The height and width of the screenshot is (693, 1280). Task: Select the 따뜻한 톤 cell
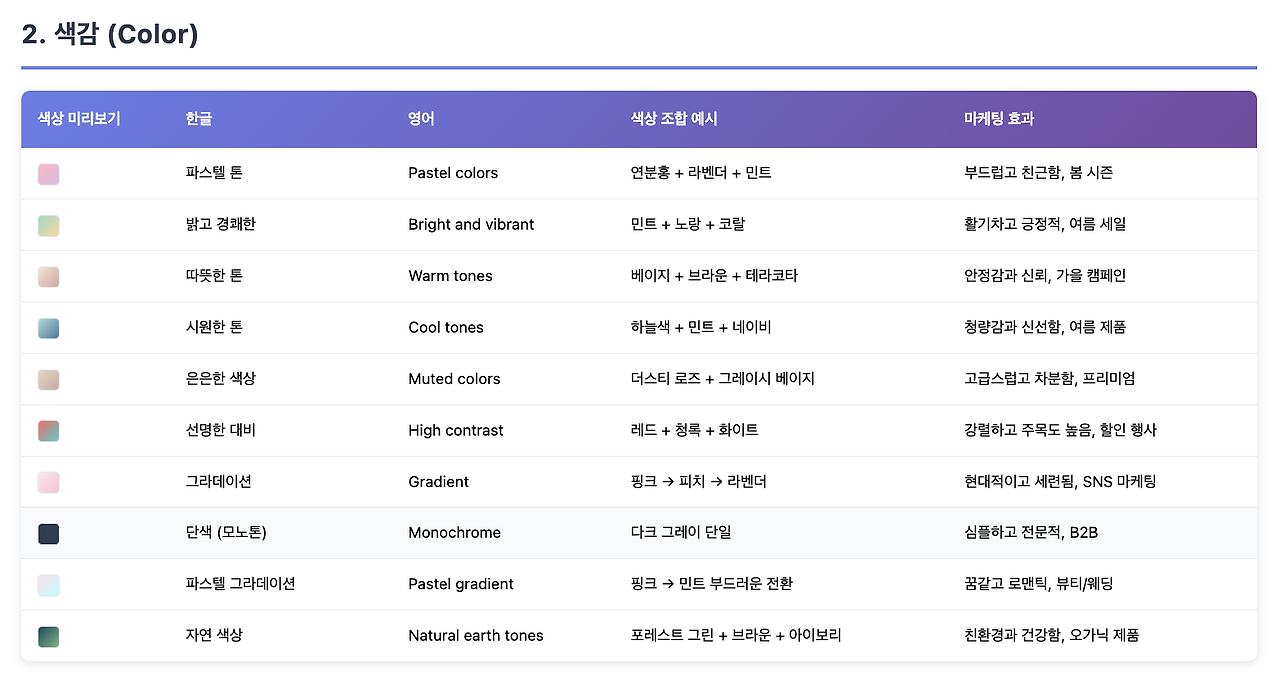pyautogui.click(x=214, y=276)
